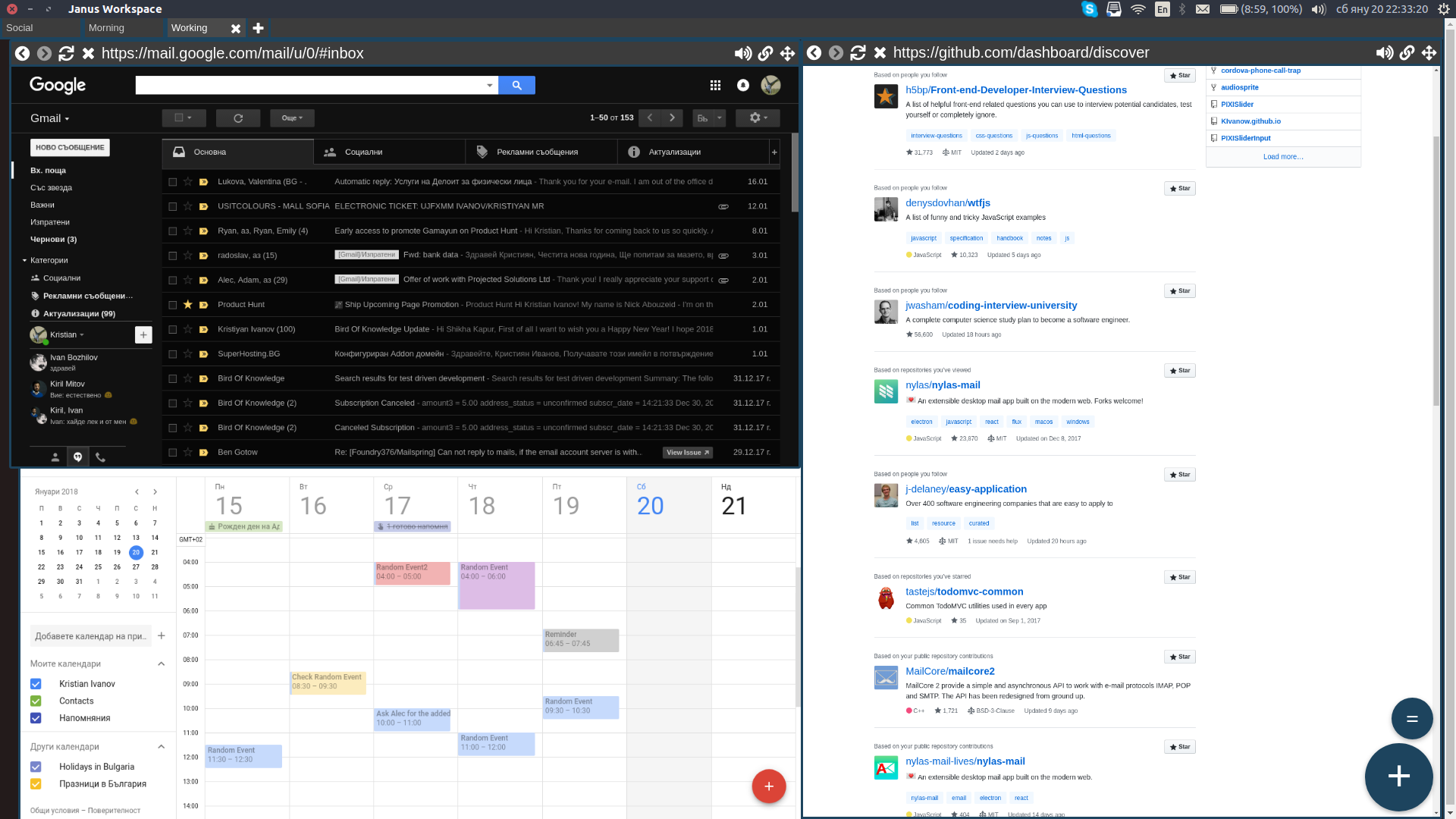The width and height of the screenshot is (1456, 819).
Task: Open the Google apps grid in Gmail
Action: click(x=715, y=85)
